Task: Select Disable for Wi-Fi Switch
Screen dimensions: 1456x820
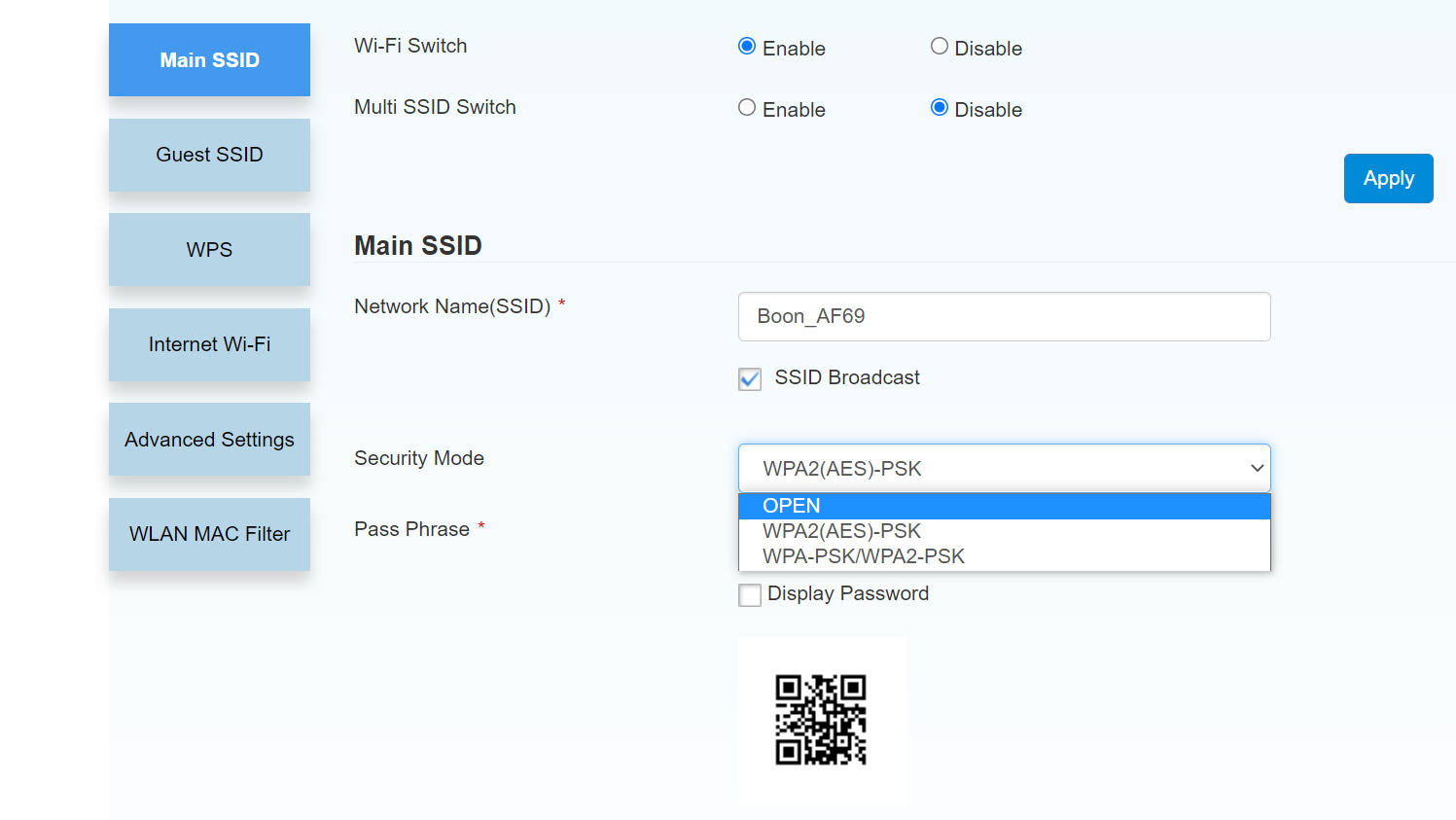Action: 940,47
